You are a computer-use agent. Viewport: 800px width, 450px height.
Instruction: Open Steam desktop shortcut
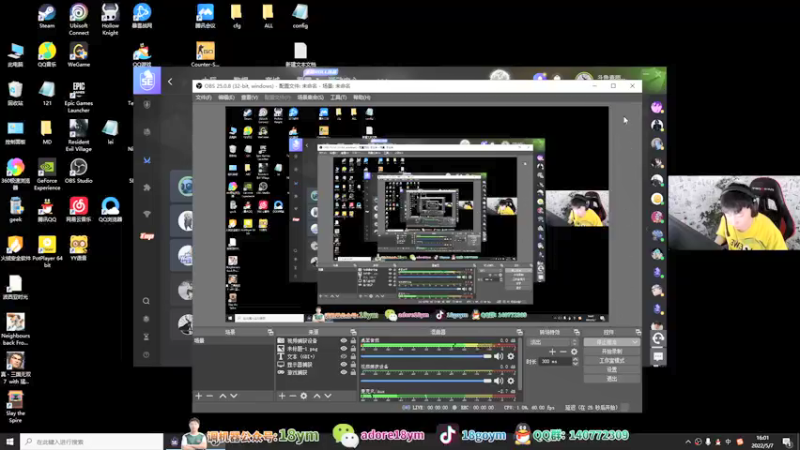46,16
